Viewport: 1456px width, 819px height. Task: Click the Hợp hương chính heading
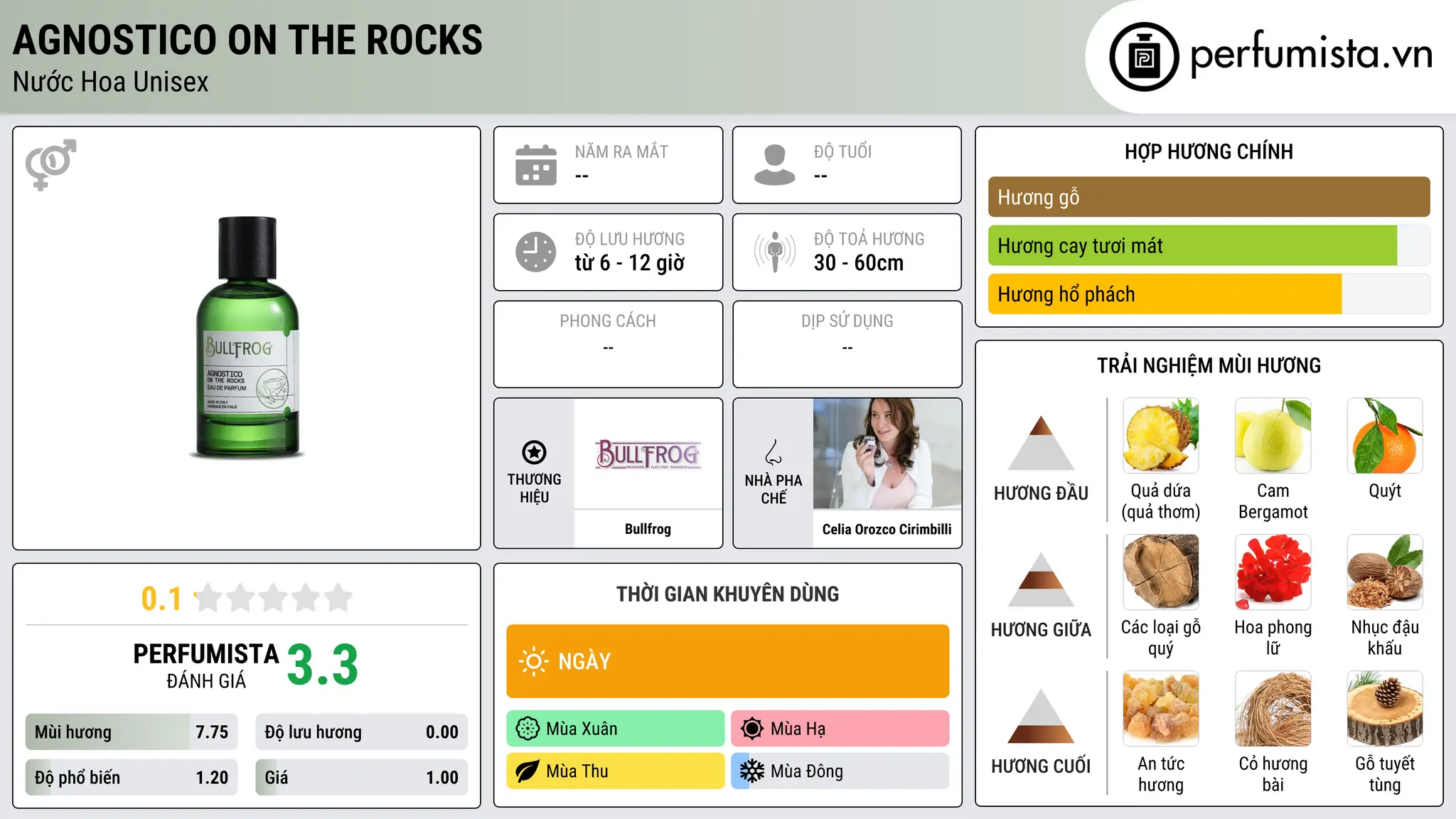tap(1209, 151)
